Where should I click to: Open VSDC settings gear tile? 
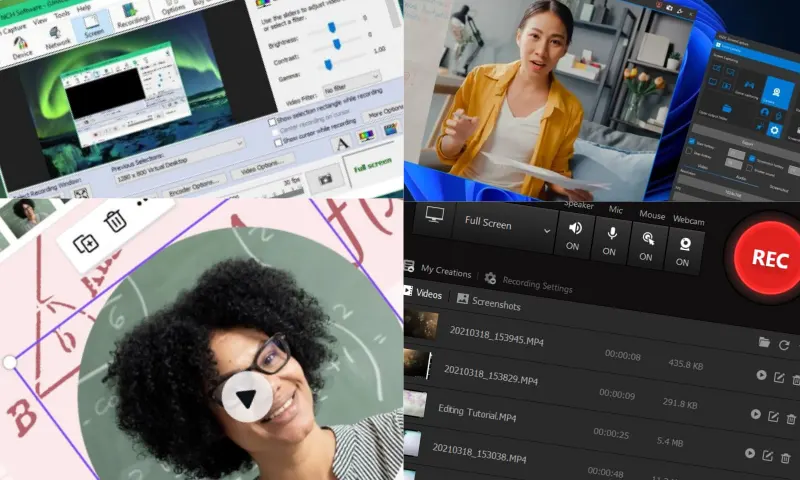coord(774,130)
